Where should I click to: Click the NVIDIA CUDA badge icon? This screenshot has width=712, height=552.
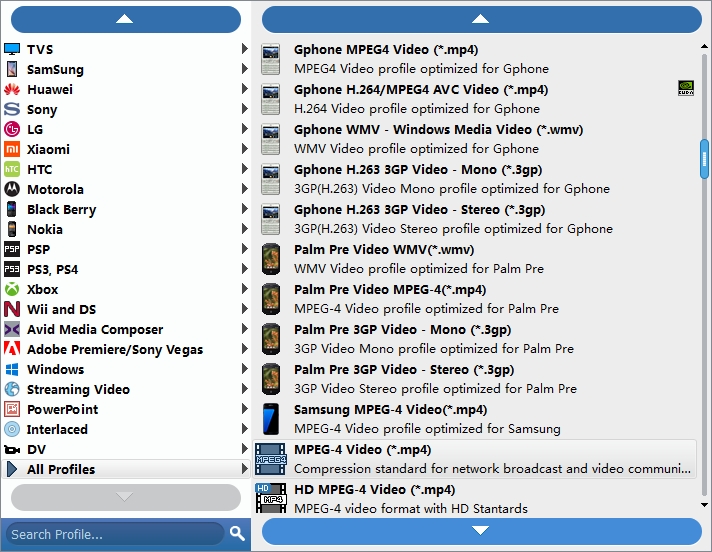[686, 89]
